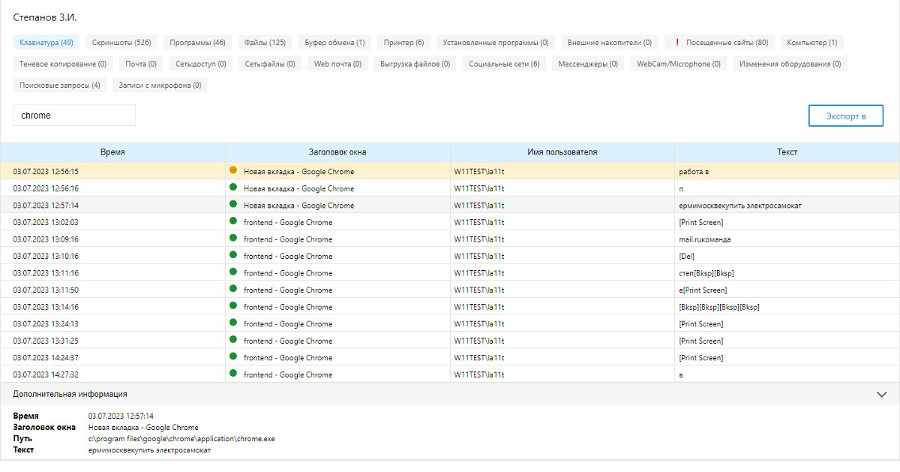Viewport: 900px width, 472px height.
Task: Click the green status dot at 13:24:13 row
Action: coord(233,322)
